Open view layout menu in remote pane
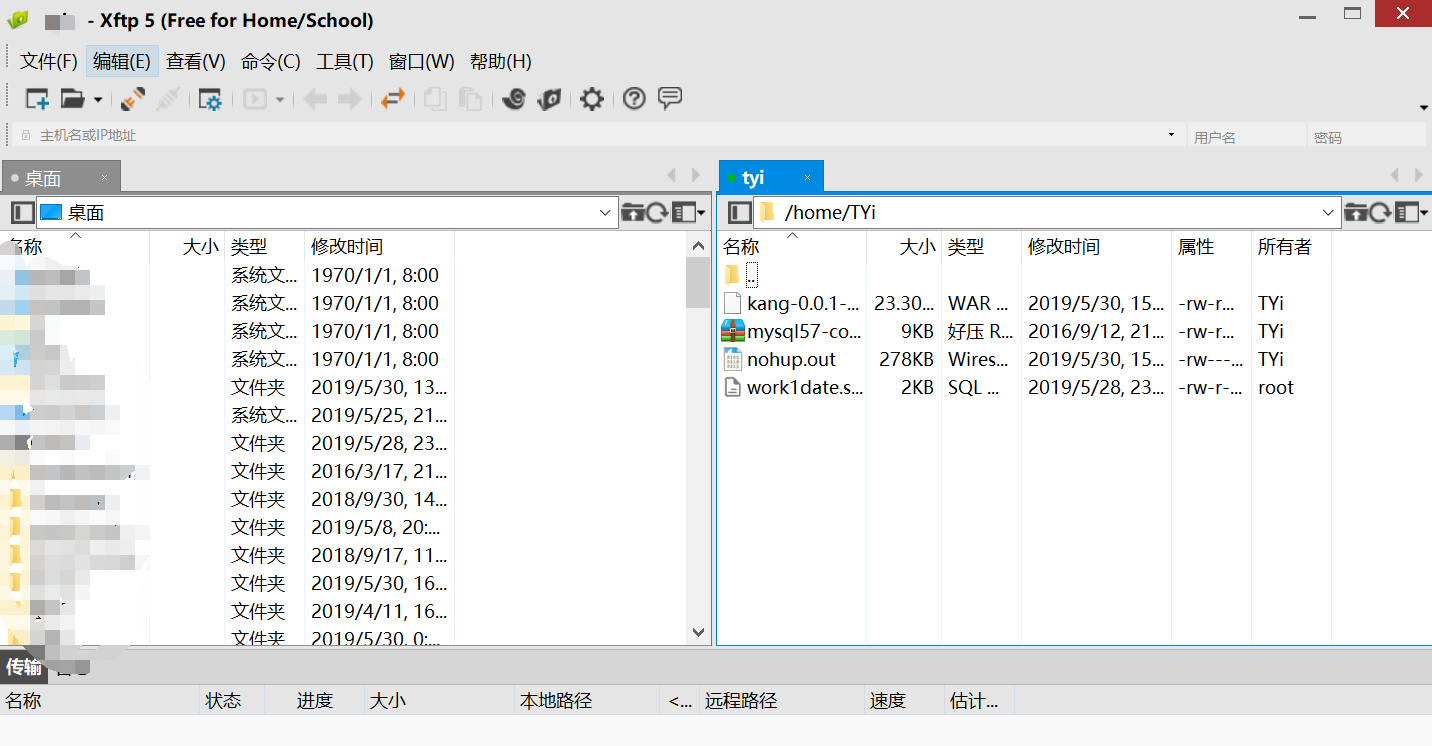Viewport: 1432px width, 746px height. (1413, 212)
